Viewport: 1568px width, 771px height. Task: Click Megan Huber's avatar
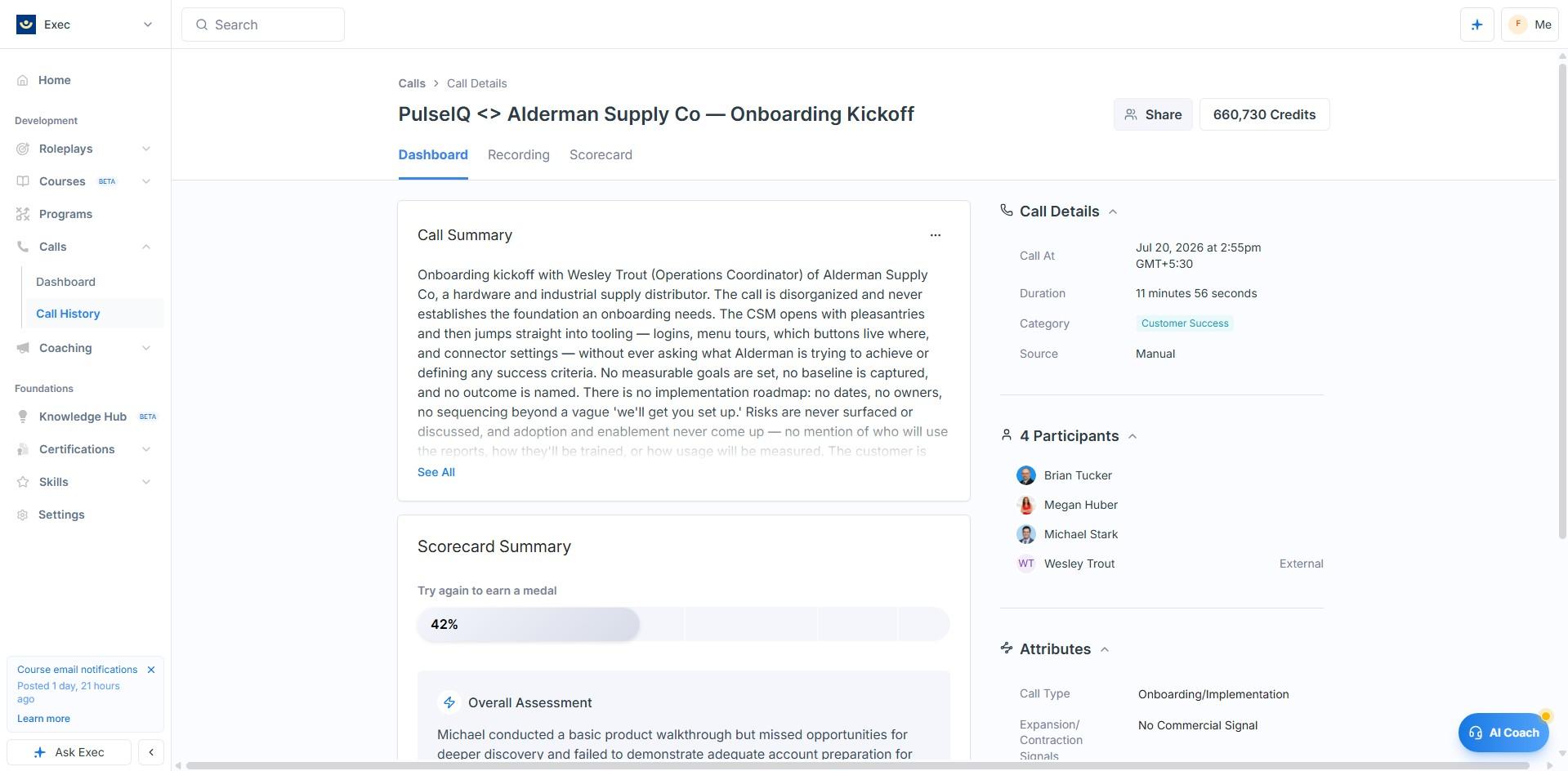(1026, 505)
